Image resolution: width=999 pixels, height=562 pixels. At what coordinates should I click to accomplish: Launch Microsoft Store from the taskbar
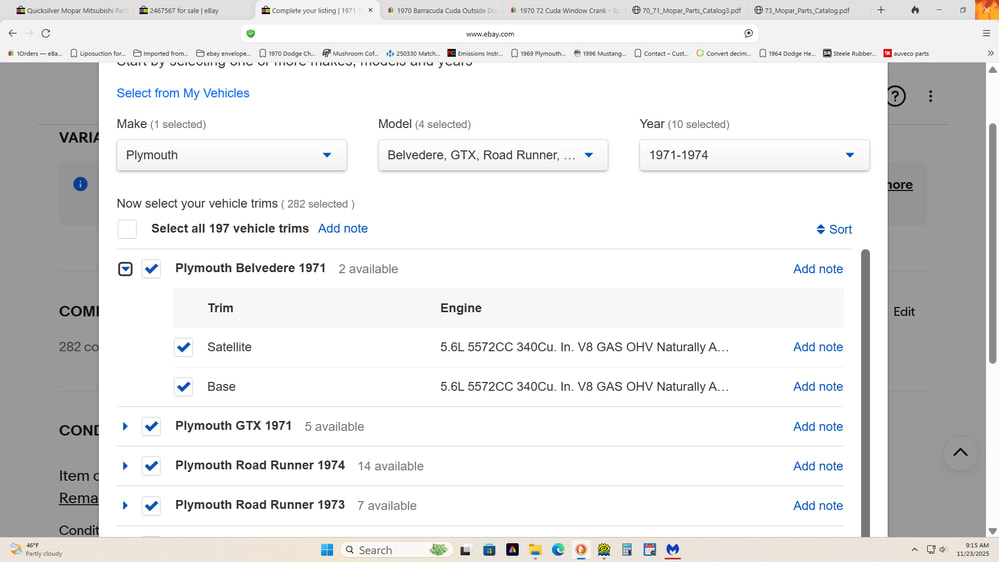coord(489,550)
